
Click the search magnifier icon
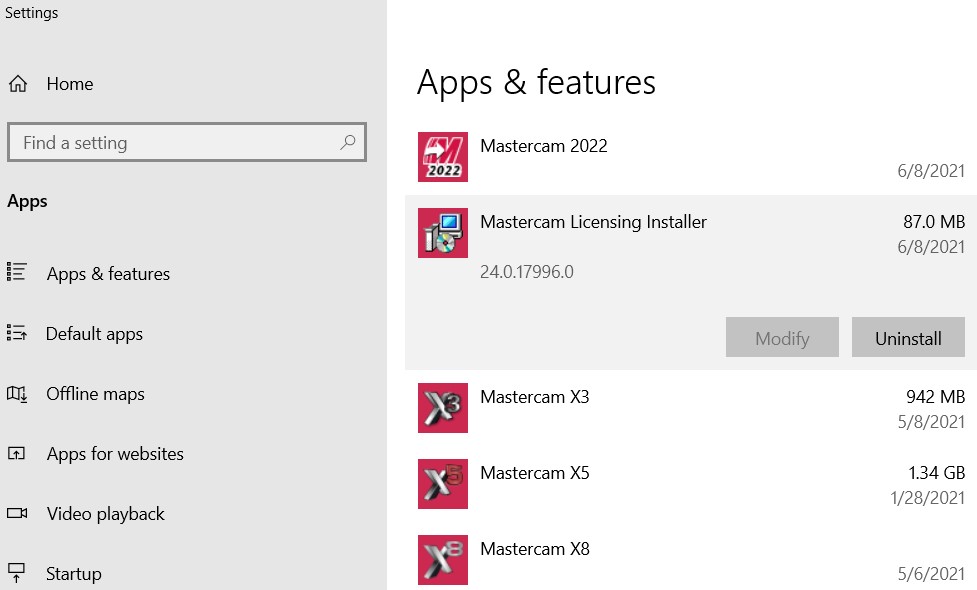point(348,143)
